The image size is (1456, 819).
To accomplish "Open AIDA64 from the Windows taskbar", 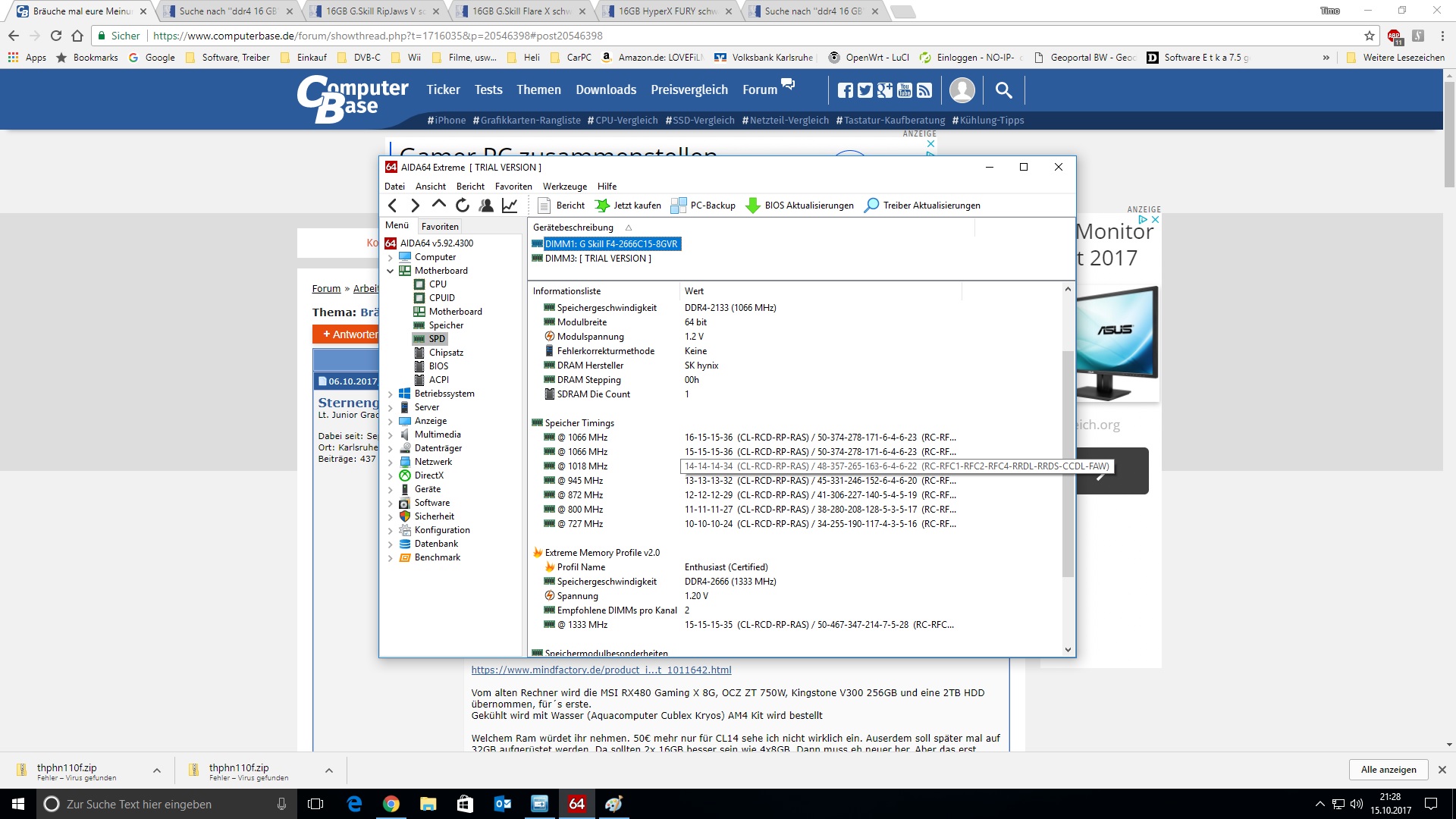I will click(x=576, y=804).
